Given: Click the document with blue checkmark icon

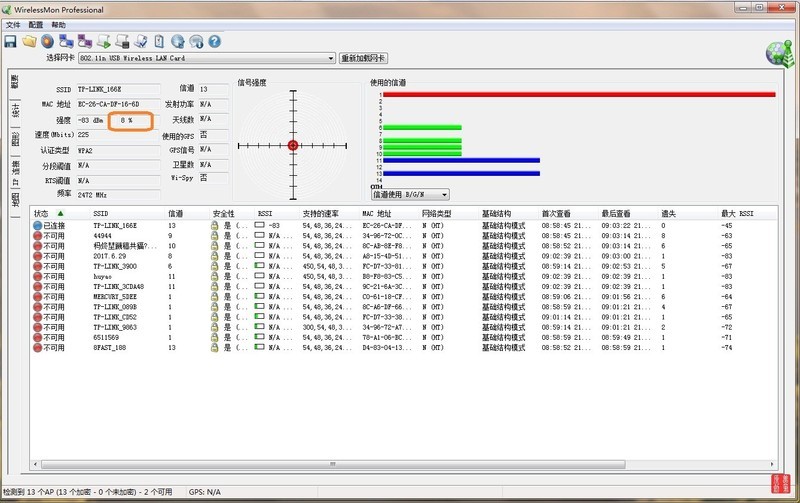Looking at the screenshot, I should tap(141, 41).
